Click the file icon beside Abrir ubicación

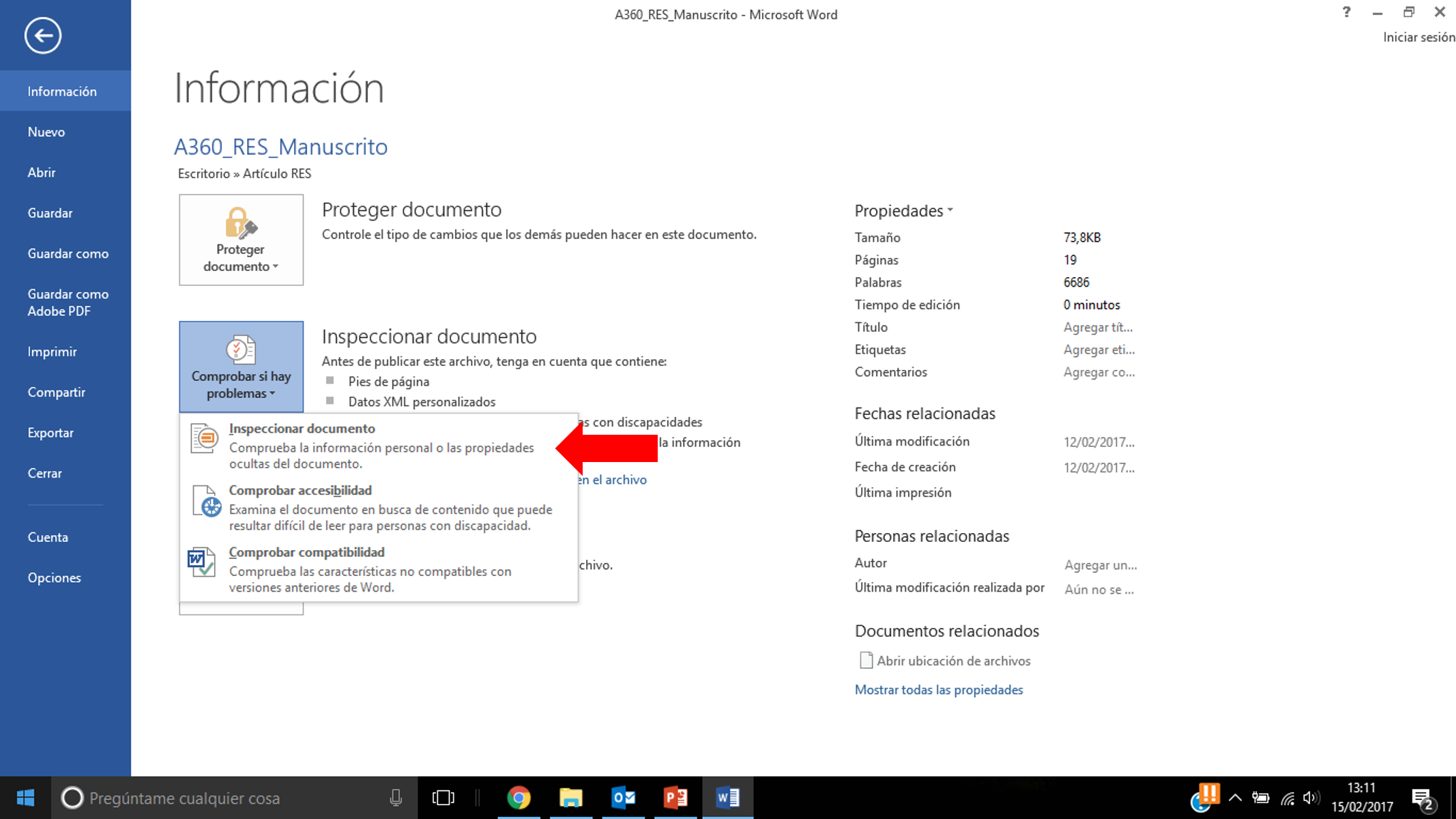click(x=866, y=660)
